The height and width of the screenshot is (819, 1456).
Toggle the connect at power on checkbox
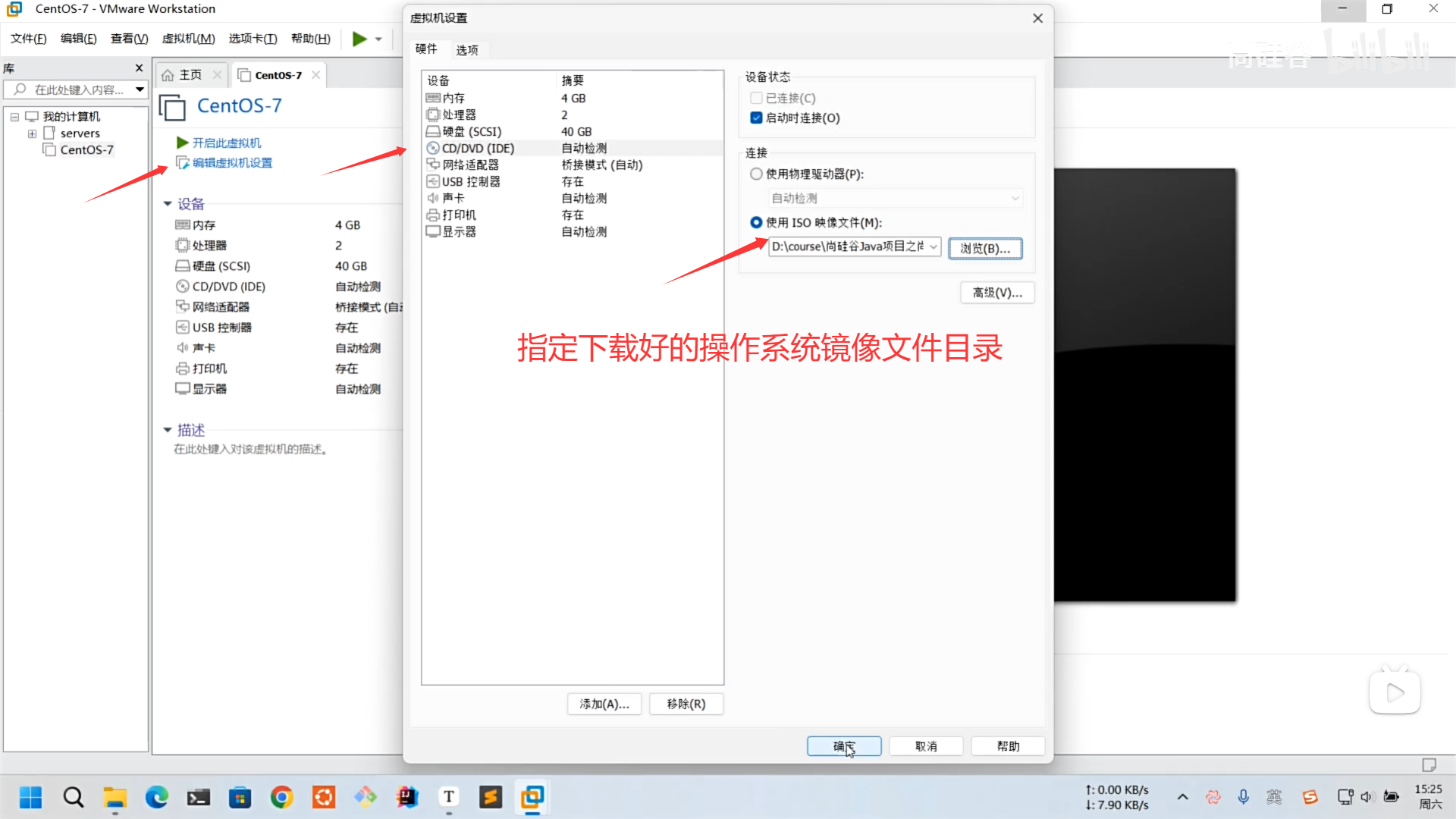click(x=756, y=118)
